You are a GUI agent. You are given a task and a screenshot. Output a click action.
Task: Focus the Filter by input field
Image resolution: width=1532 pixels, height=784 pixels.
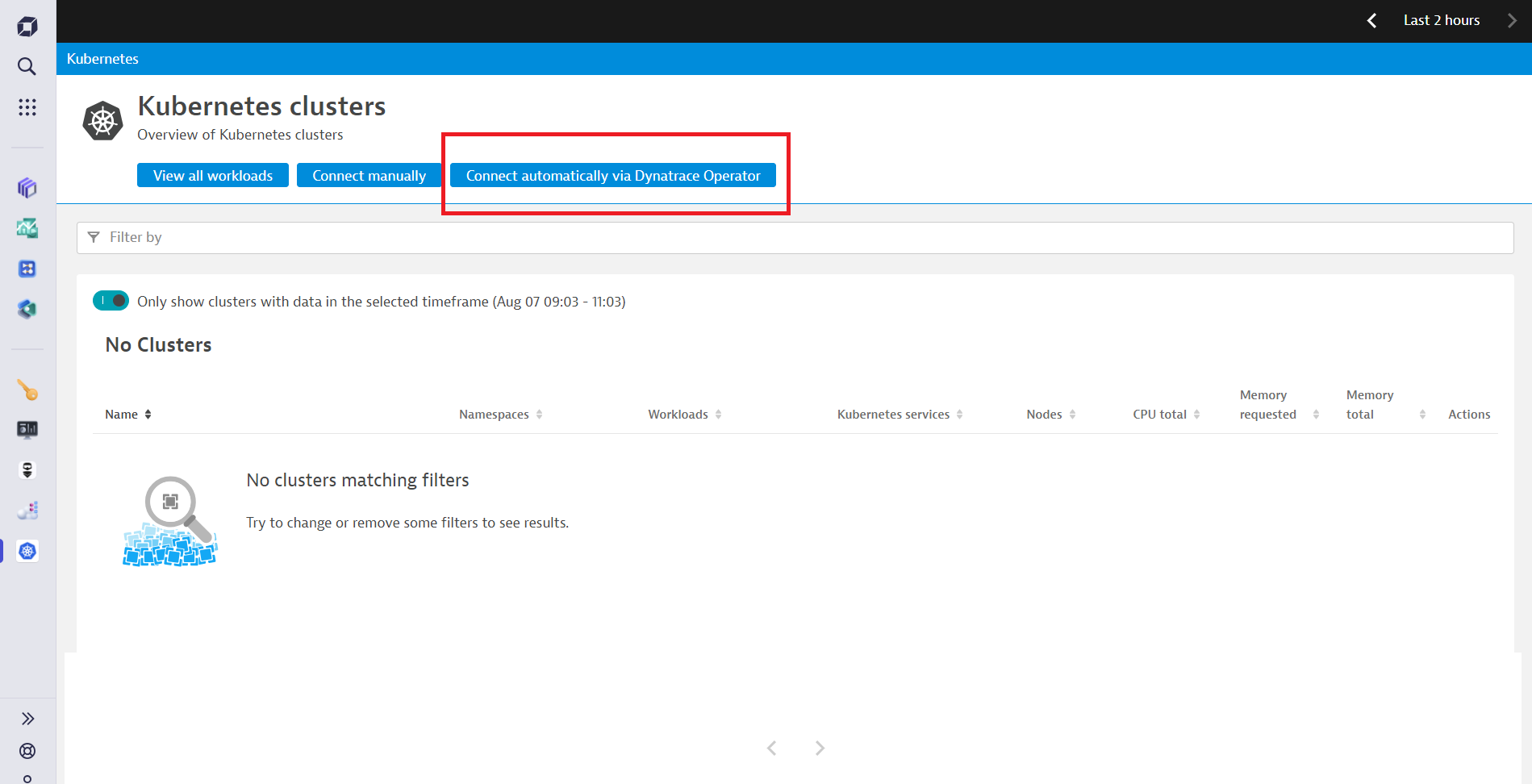(x=795, y=238)
